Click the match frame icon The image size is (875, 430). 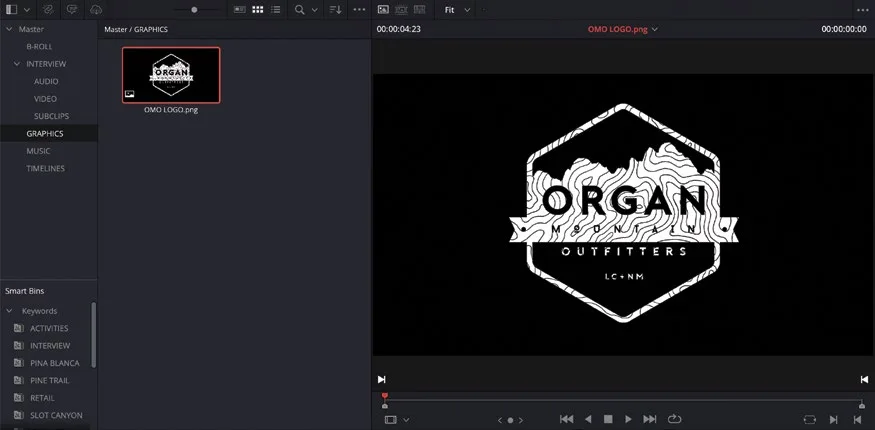coord(809,419)
